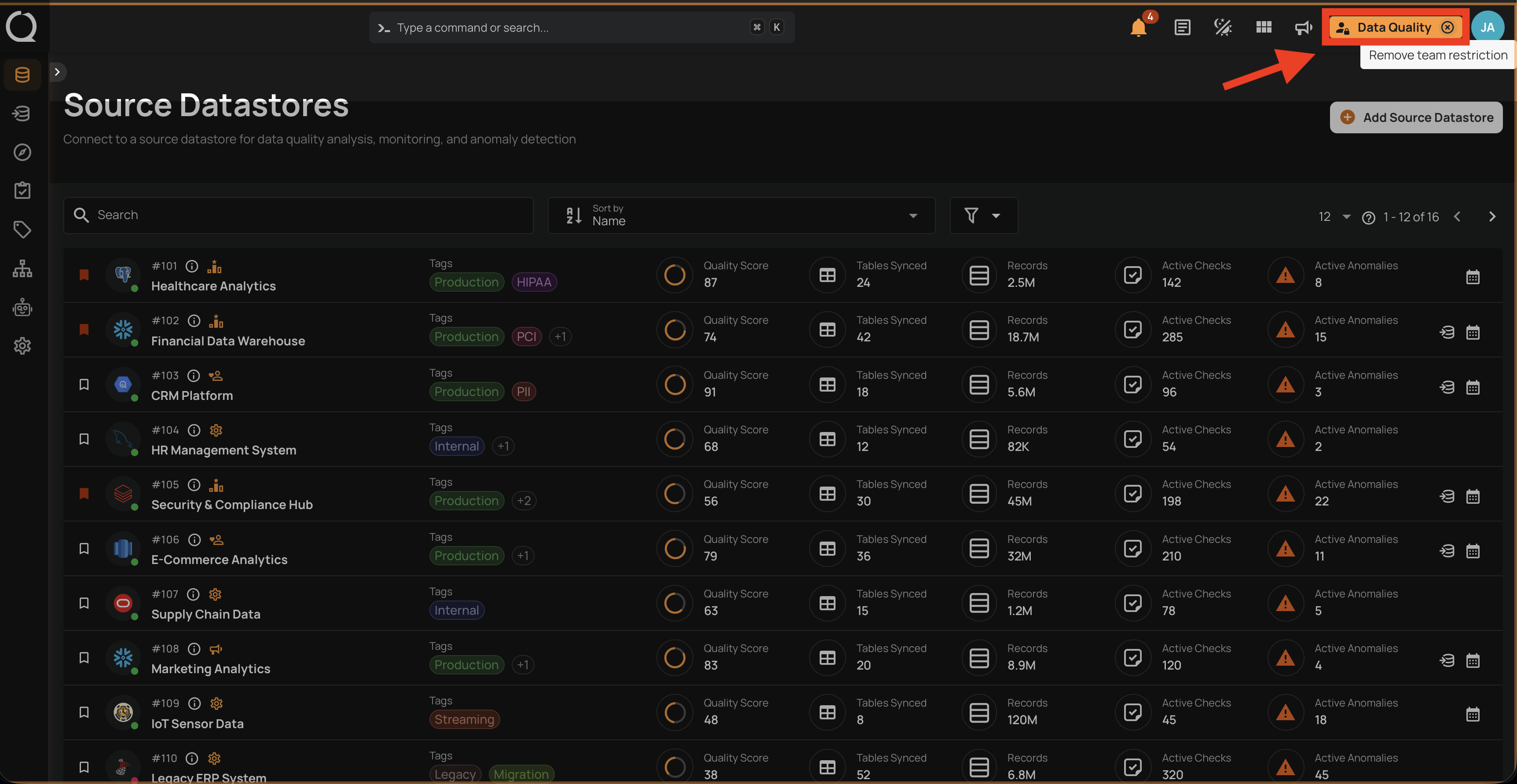Click the Streaming tag on IoT Sensor Data
Image resolution: width=1517 pixels, height=784 pixels.
click(x=464, y=720)
